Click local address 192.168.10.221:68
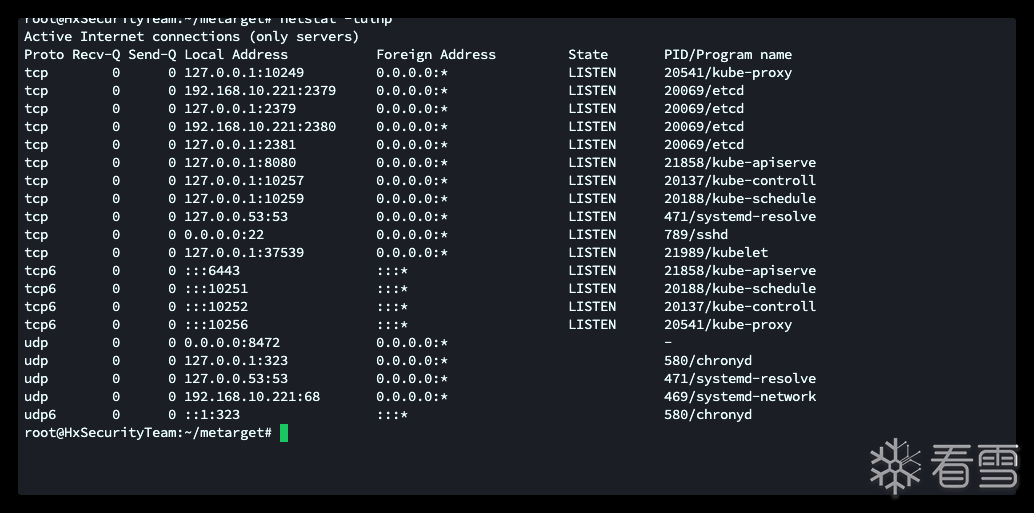Image resolution: width=1034 pixels, height=513 pixels. tap(252, 396)
